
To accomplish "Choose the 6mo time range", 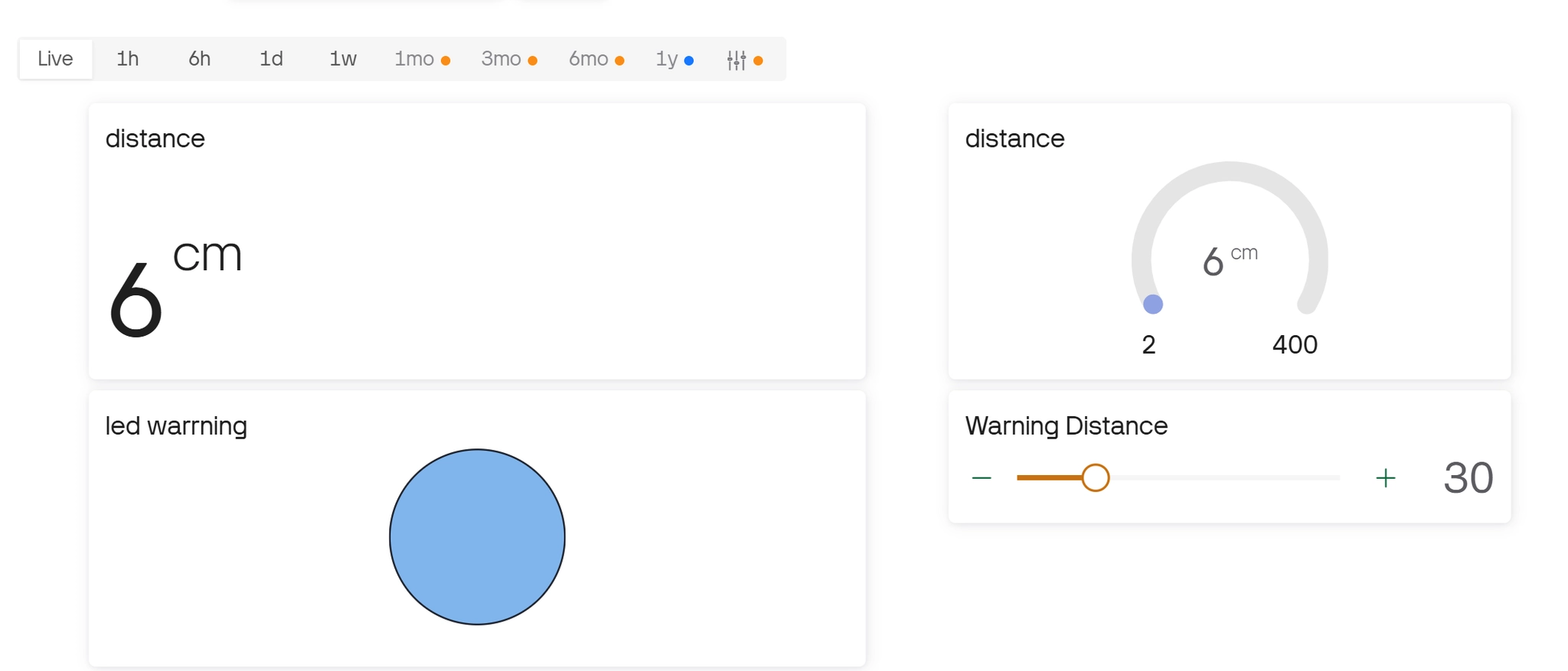I will [x=596, y=59].
